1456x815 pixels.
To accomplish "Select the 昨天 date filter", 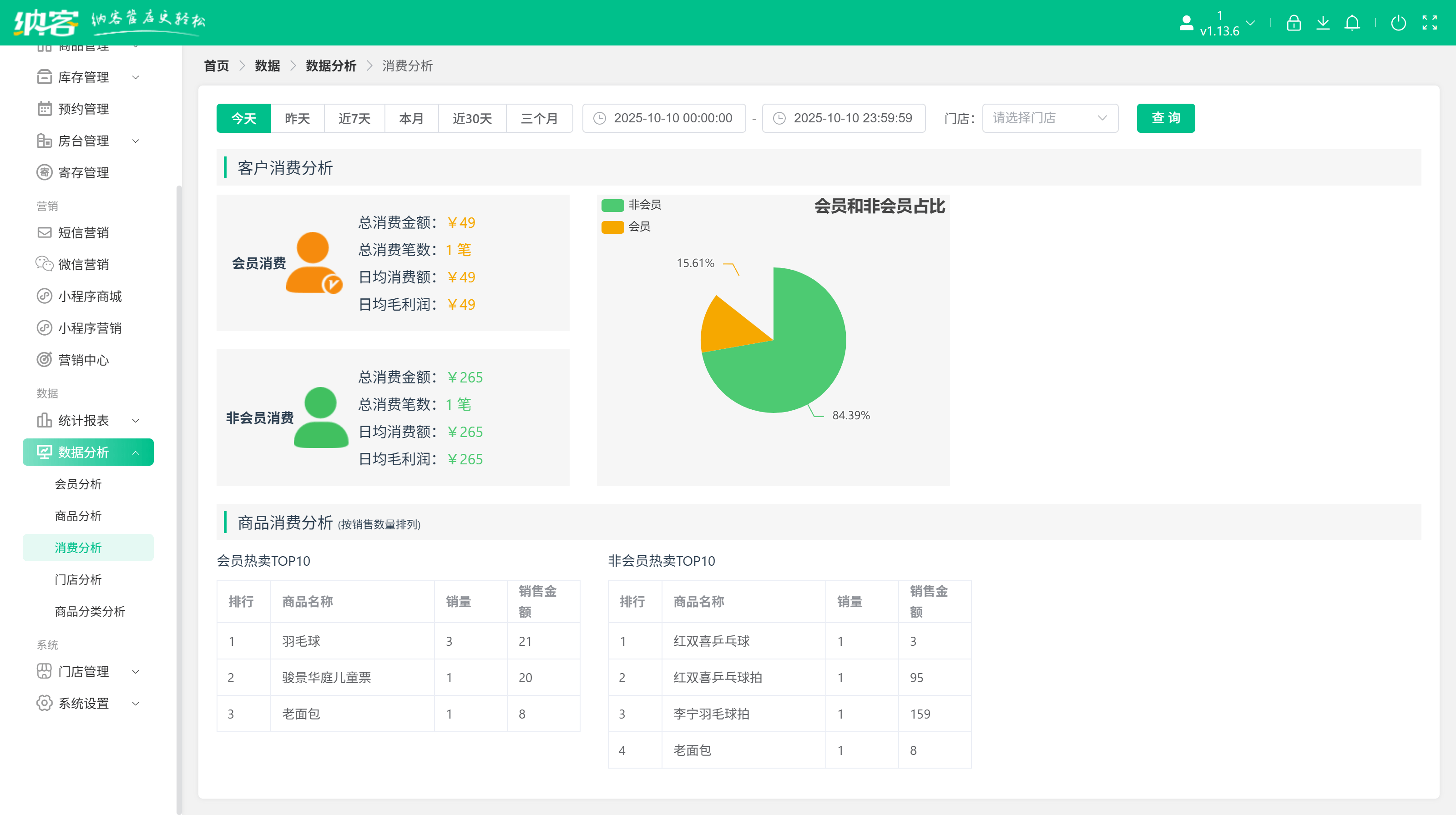I will [x=297, y=118].
